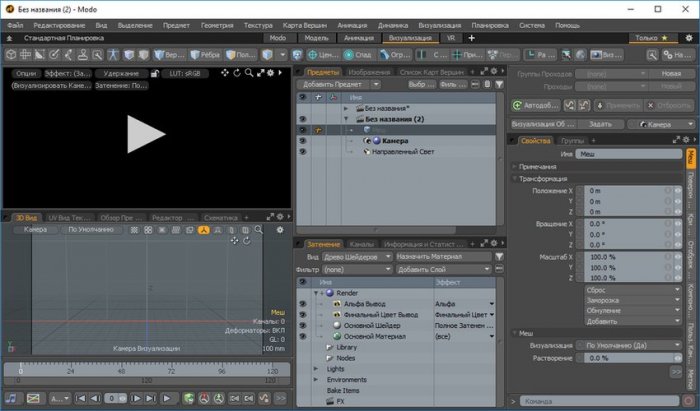700x411 pixels.
Task: Open the Визуализация mesh property dropdown
Action: [x=627, y=344]
